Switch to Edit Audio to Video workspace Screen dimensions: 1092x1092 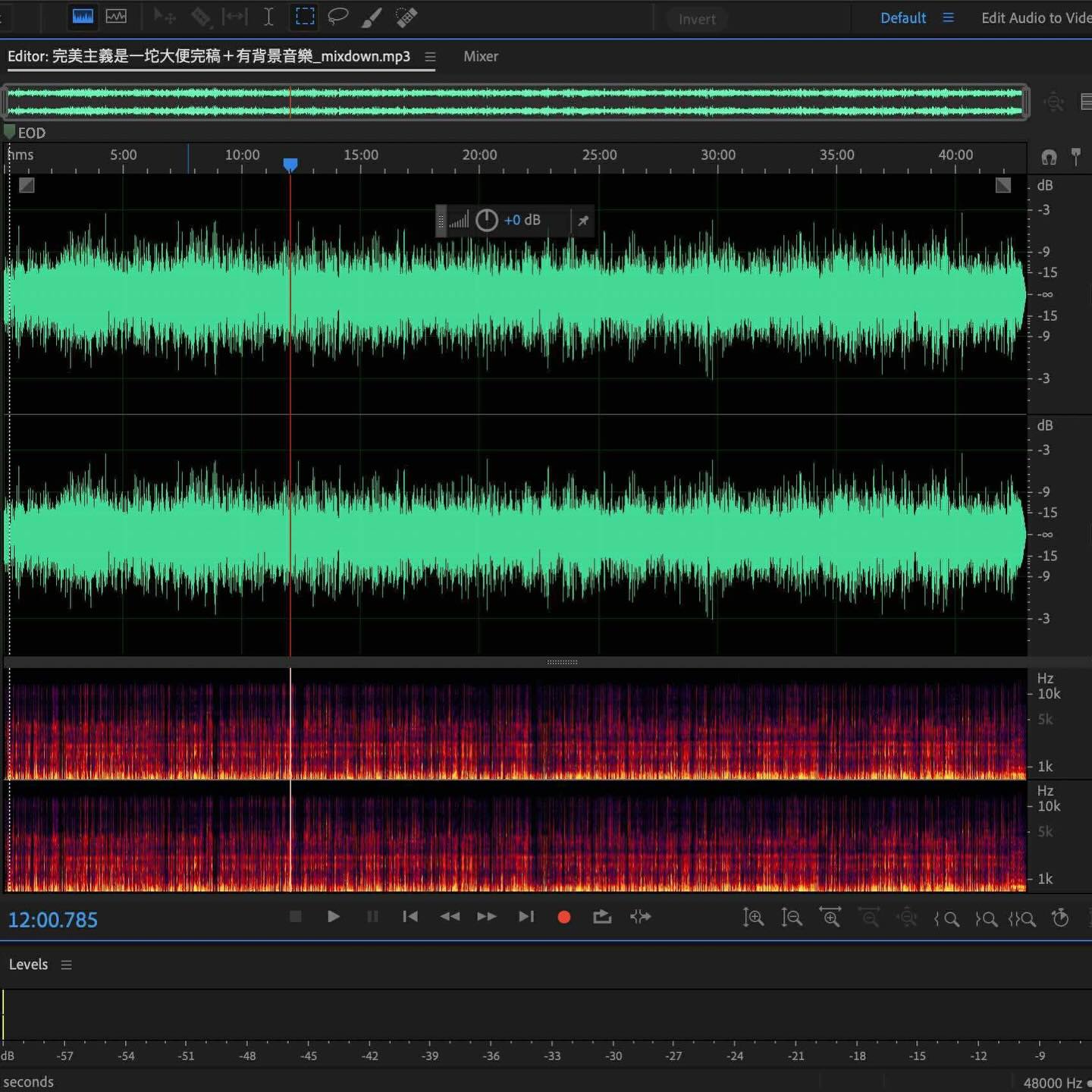[x=1036, y=17]
